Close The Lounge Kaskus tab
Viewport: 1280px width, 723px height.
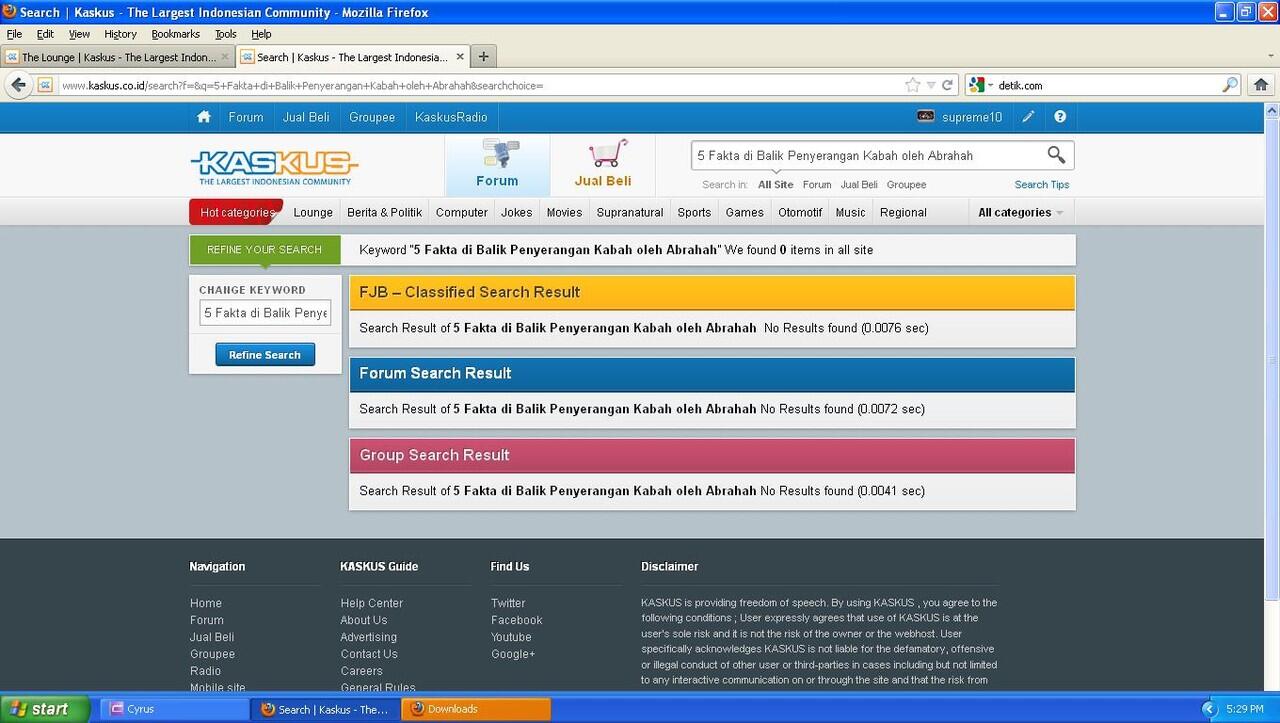tap(225, 57)
